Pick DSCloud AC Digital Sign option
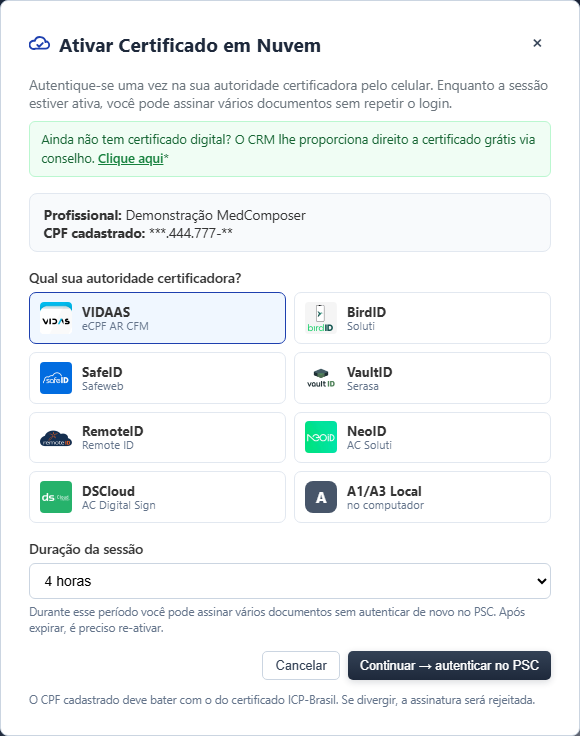580x736 pixels. (x=157, y=497)
